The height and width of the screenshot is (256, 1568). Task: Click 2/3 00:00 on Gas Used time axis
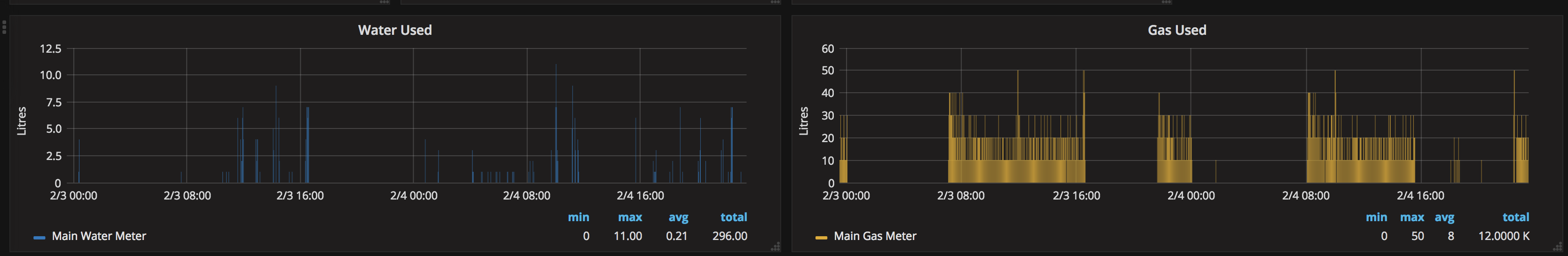click(x=846, y=196)
